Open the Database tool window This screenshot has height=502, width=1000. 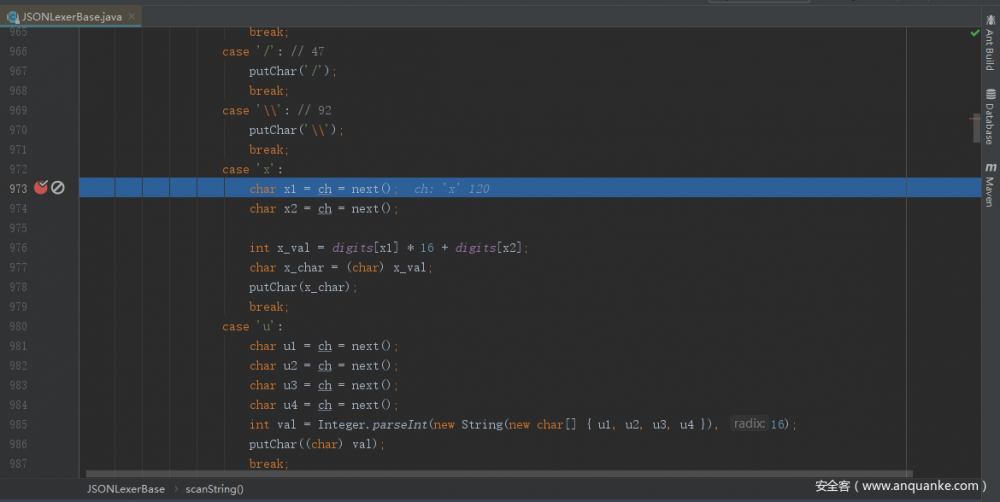pyautogui.click(x=990, y=116)
